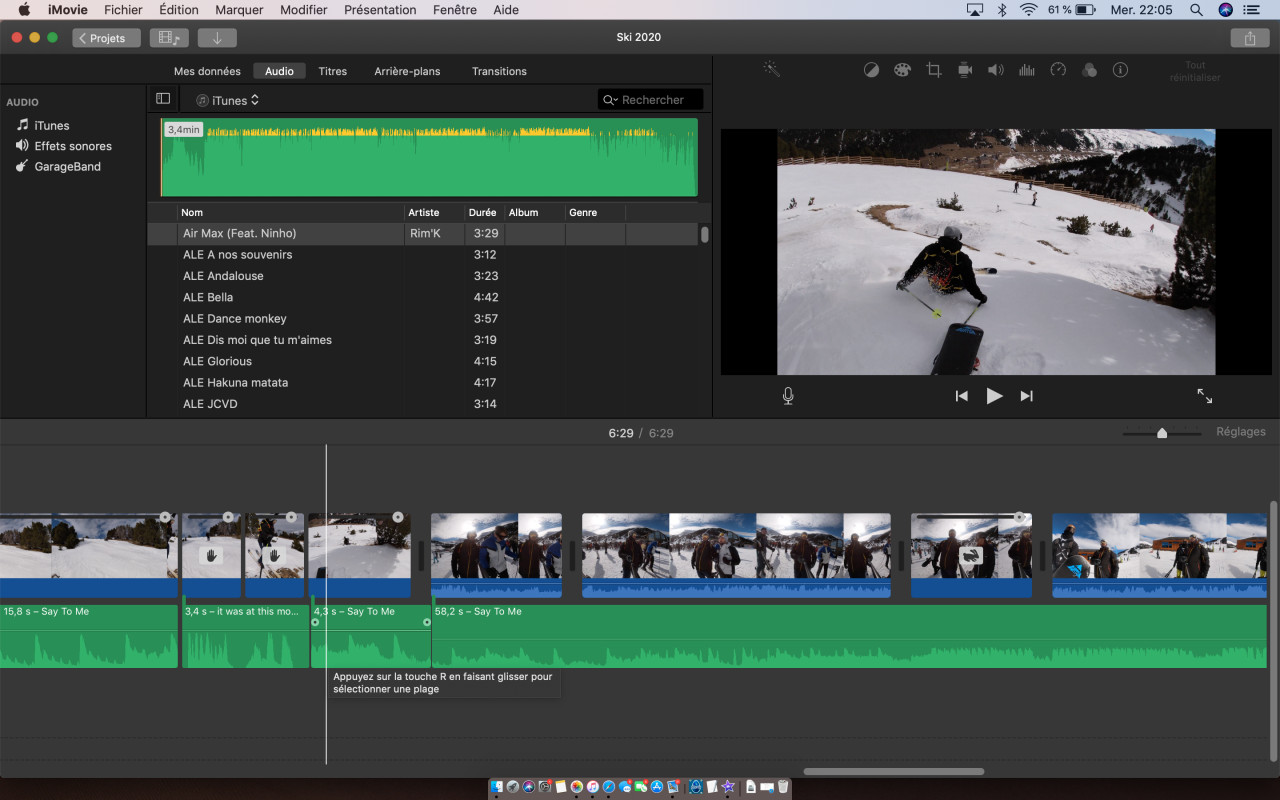
Task: Open the Présentation menu
Action: coord(380,10)
